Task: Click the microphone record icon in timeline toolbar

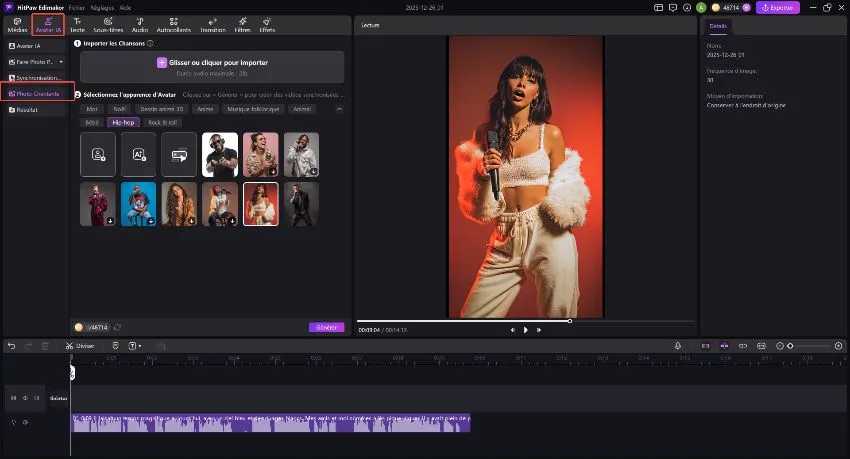Action: (678, 346)
